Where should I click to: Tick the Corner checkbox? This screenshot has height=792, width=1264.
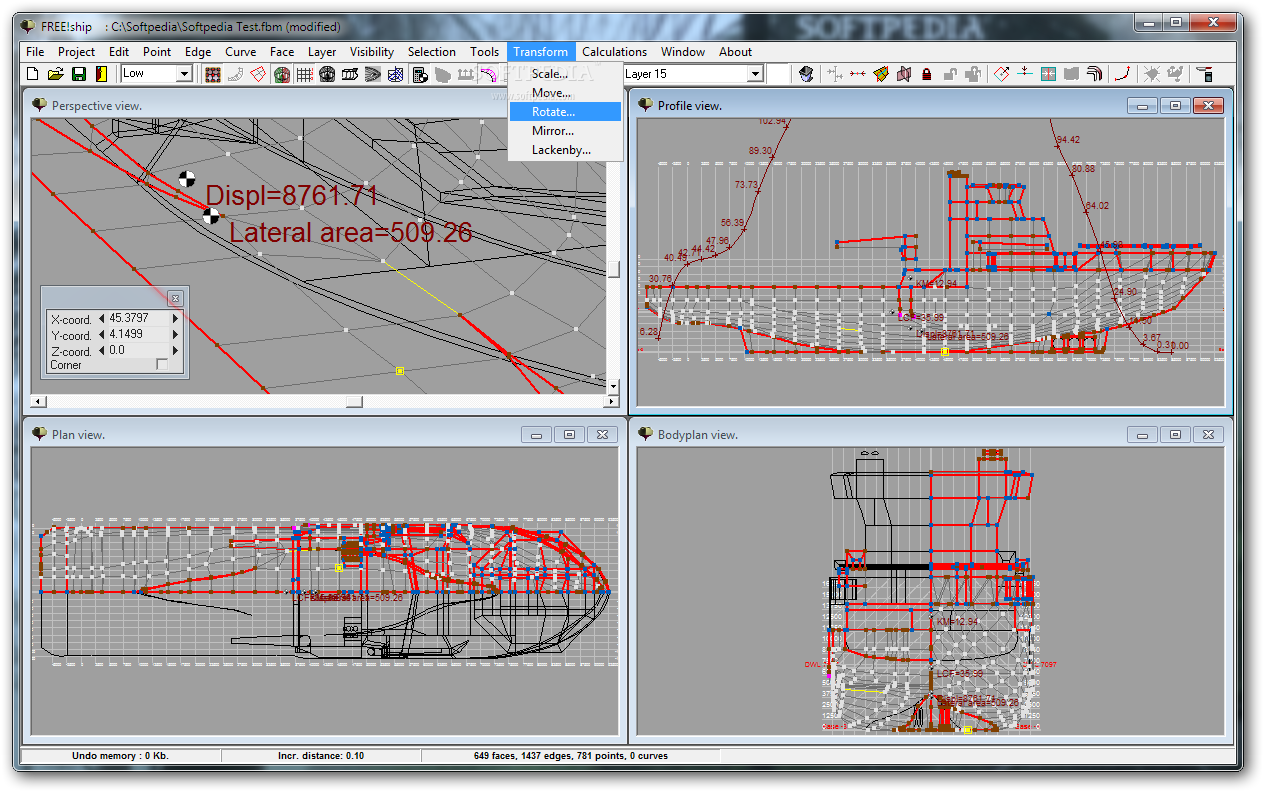pyautogui.click(x=162, y=365)
